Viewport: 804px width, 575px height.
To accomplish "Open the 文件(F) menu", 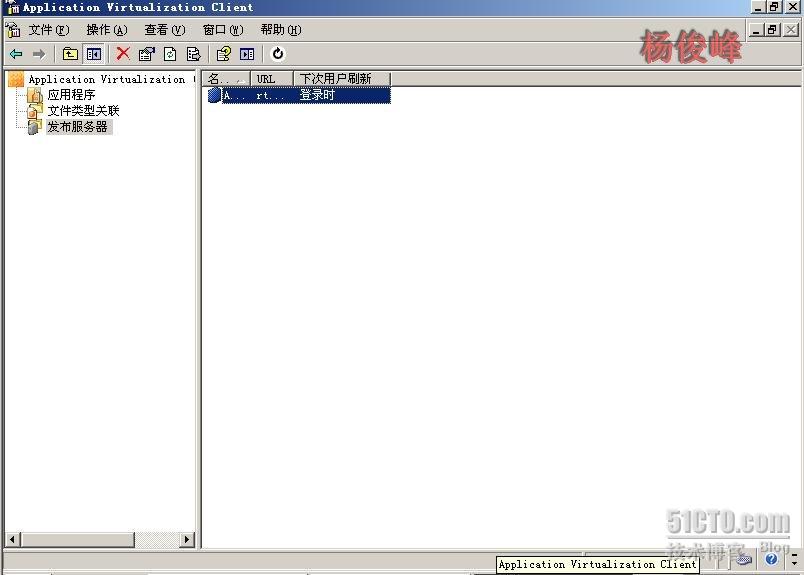I will coord(49,30).
